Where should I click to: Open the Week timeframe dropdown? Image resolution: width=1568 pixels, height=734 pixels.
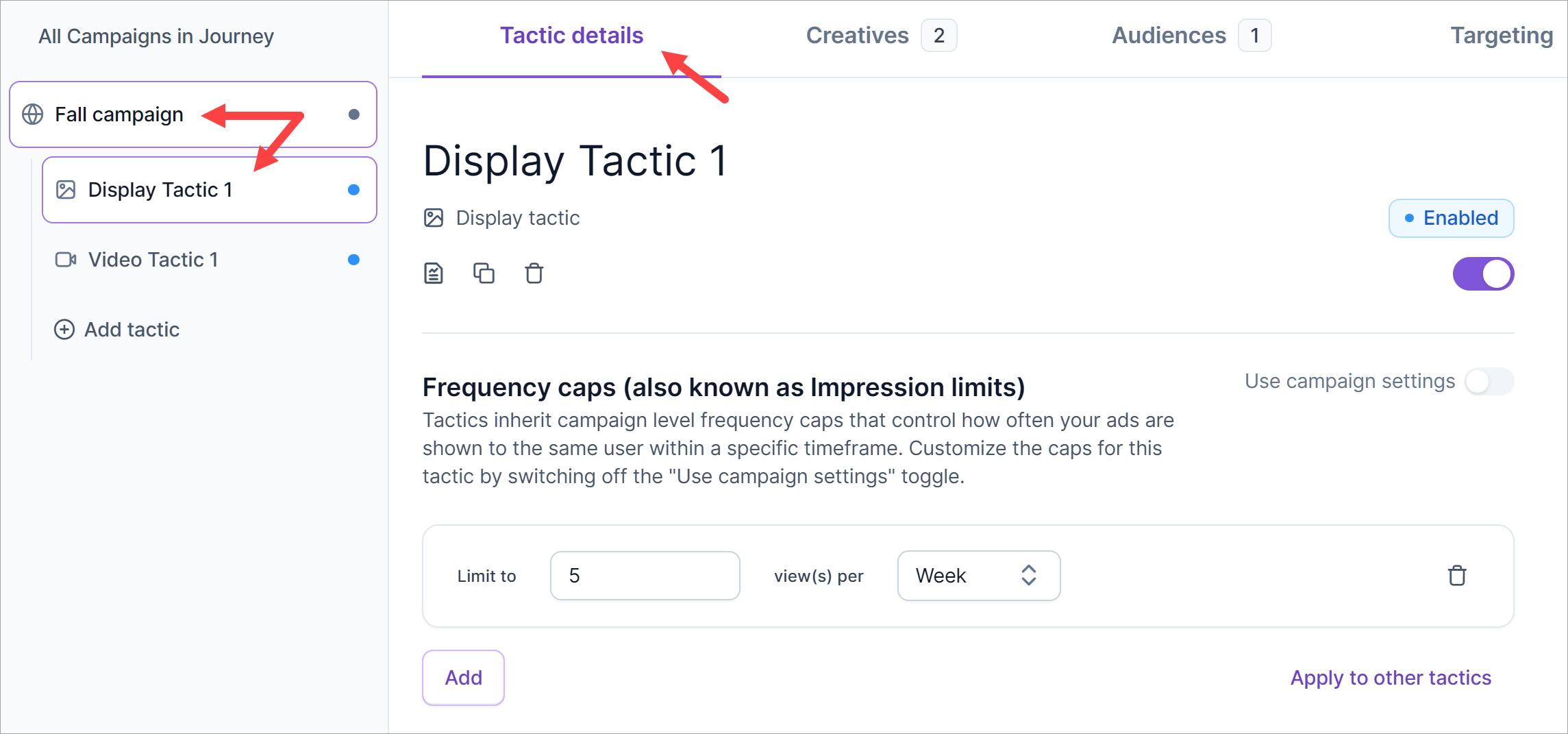[978, 576]
